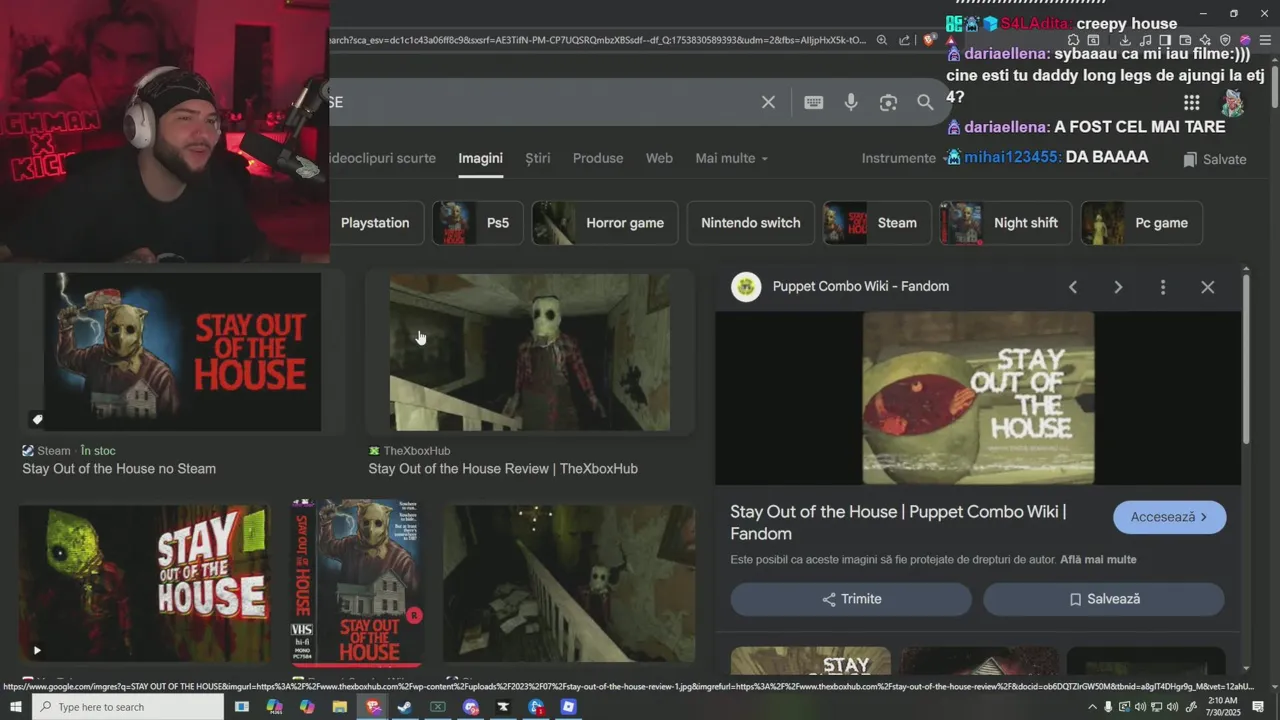This screenshot has height=720, width=1280.
Task: Filter images by Pc game chip
Action: 1141,223
